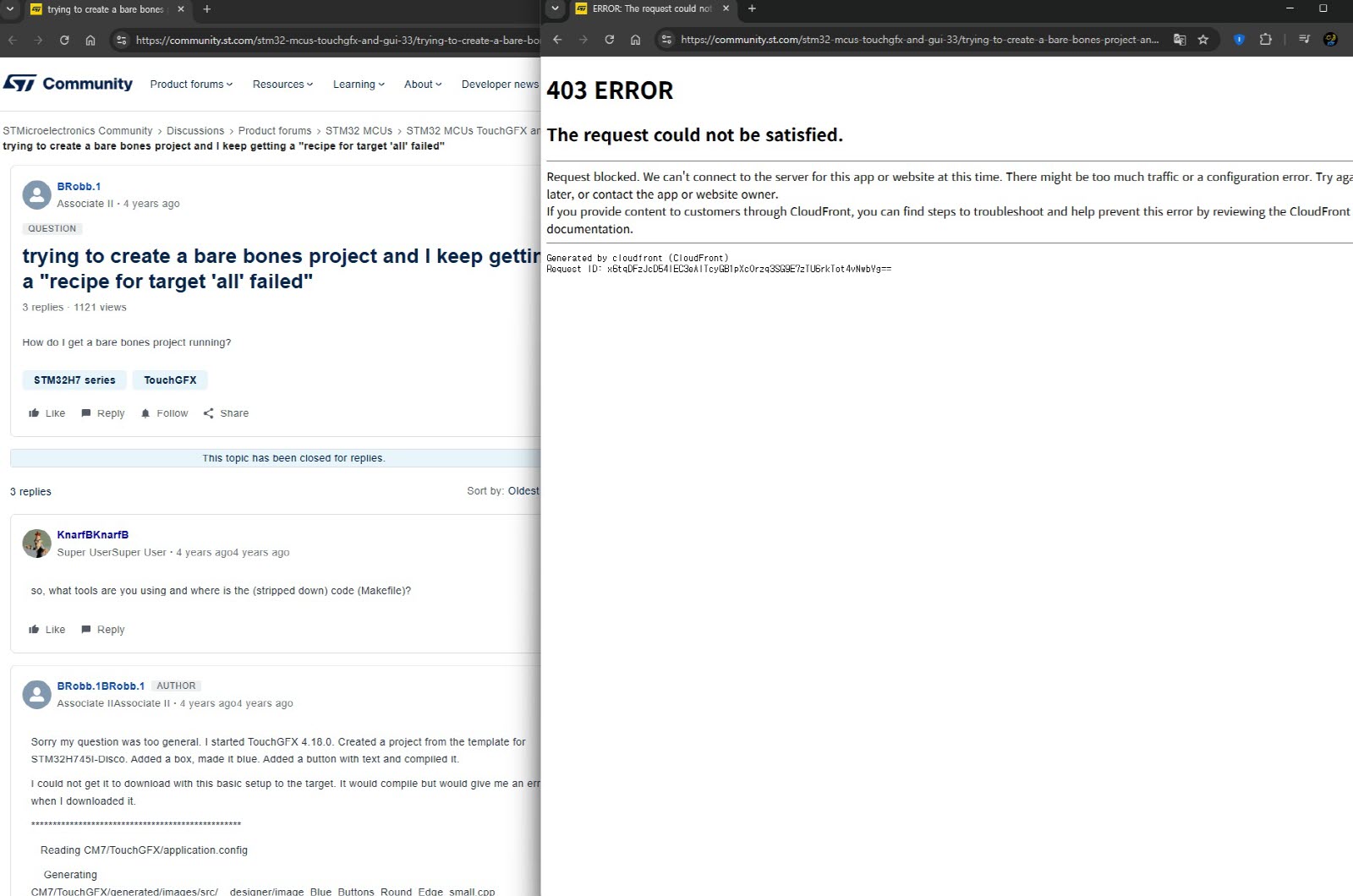Image resolution: width=1353 pixels, height=896 pixels.
Task: Expand the Product forums menu
Action: click(191, 85)
